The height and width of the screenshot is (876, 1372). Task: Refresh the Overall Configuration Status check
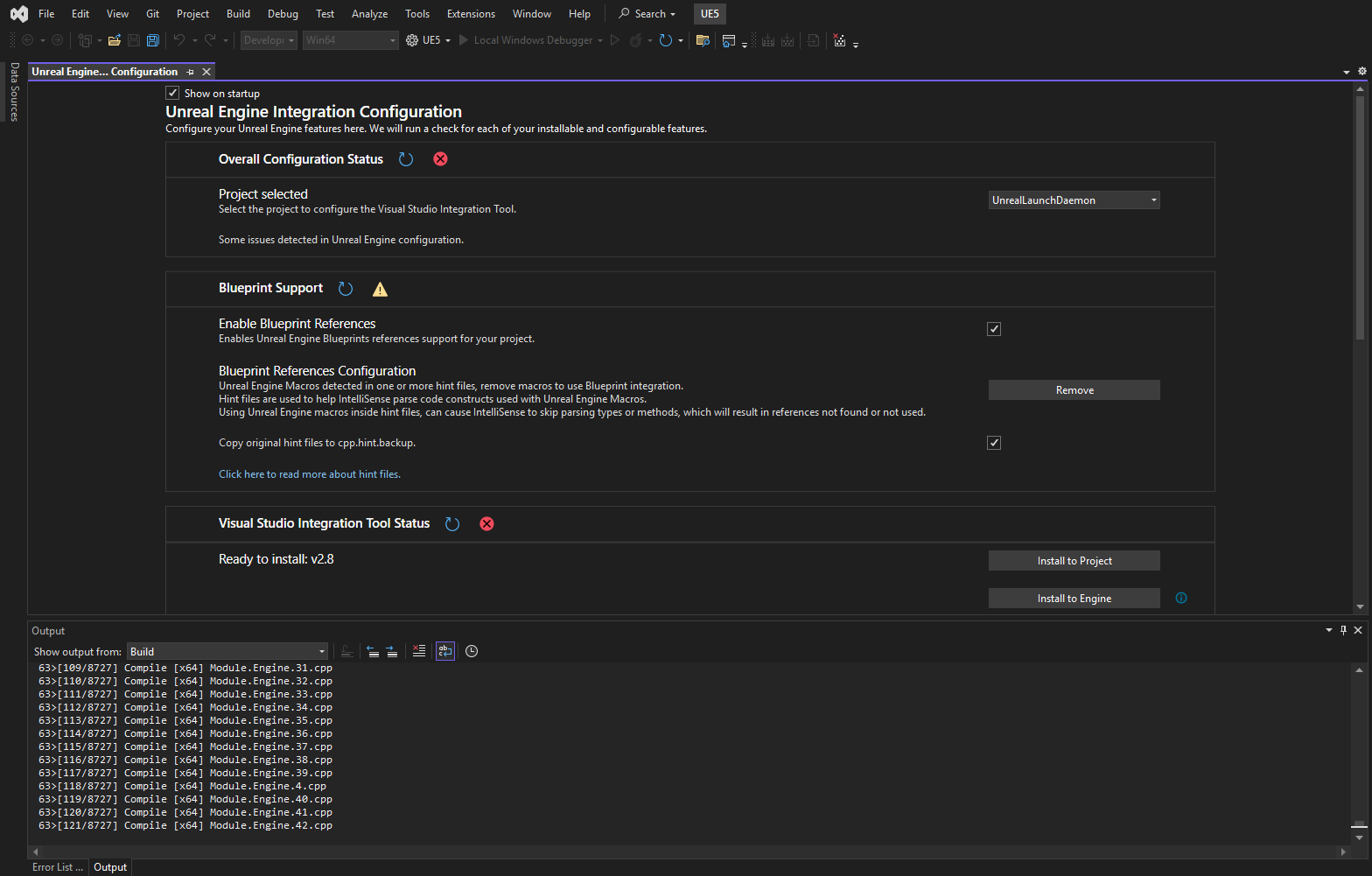406,159
